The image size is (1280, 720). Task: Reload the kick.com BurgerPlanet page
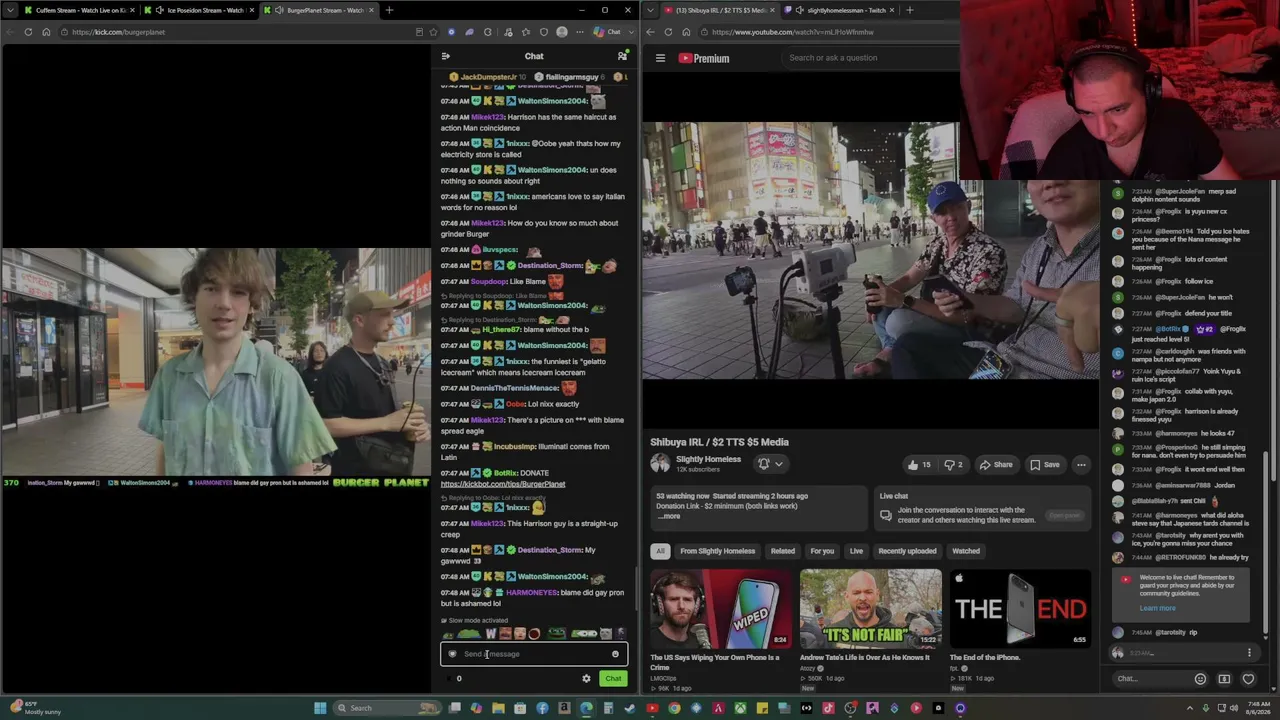tap(28, 32)
